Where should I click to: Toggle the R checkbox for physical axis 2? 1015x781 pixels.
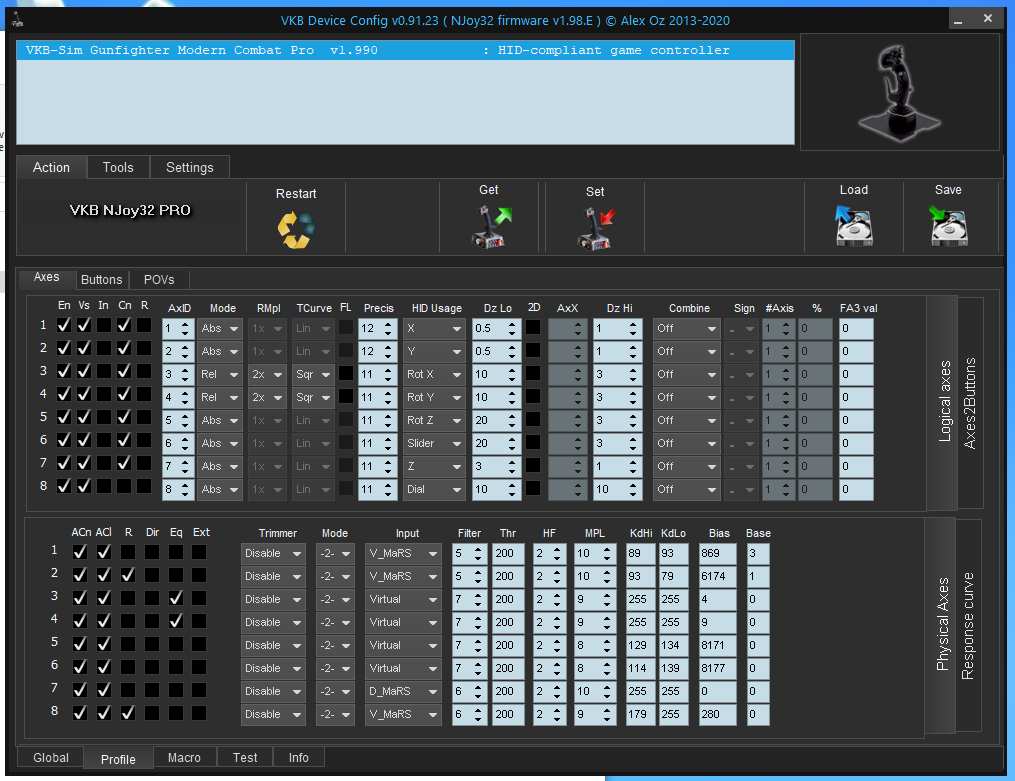click(127, 575)
